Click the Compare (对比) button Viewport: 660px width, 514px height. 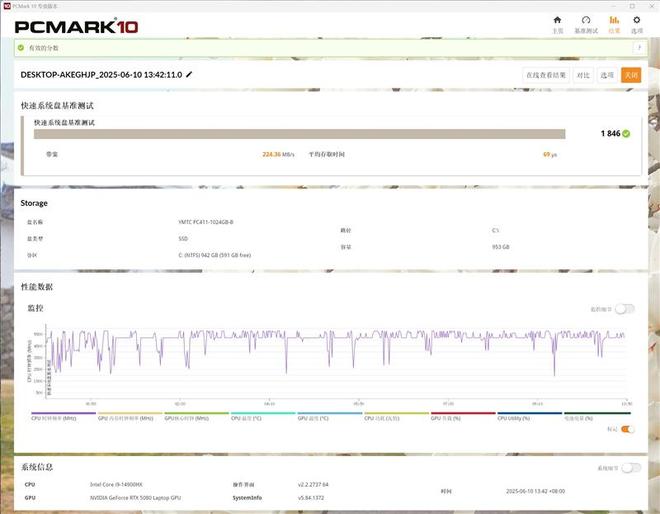pos(582,75)
